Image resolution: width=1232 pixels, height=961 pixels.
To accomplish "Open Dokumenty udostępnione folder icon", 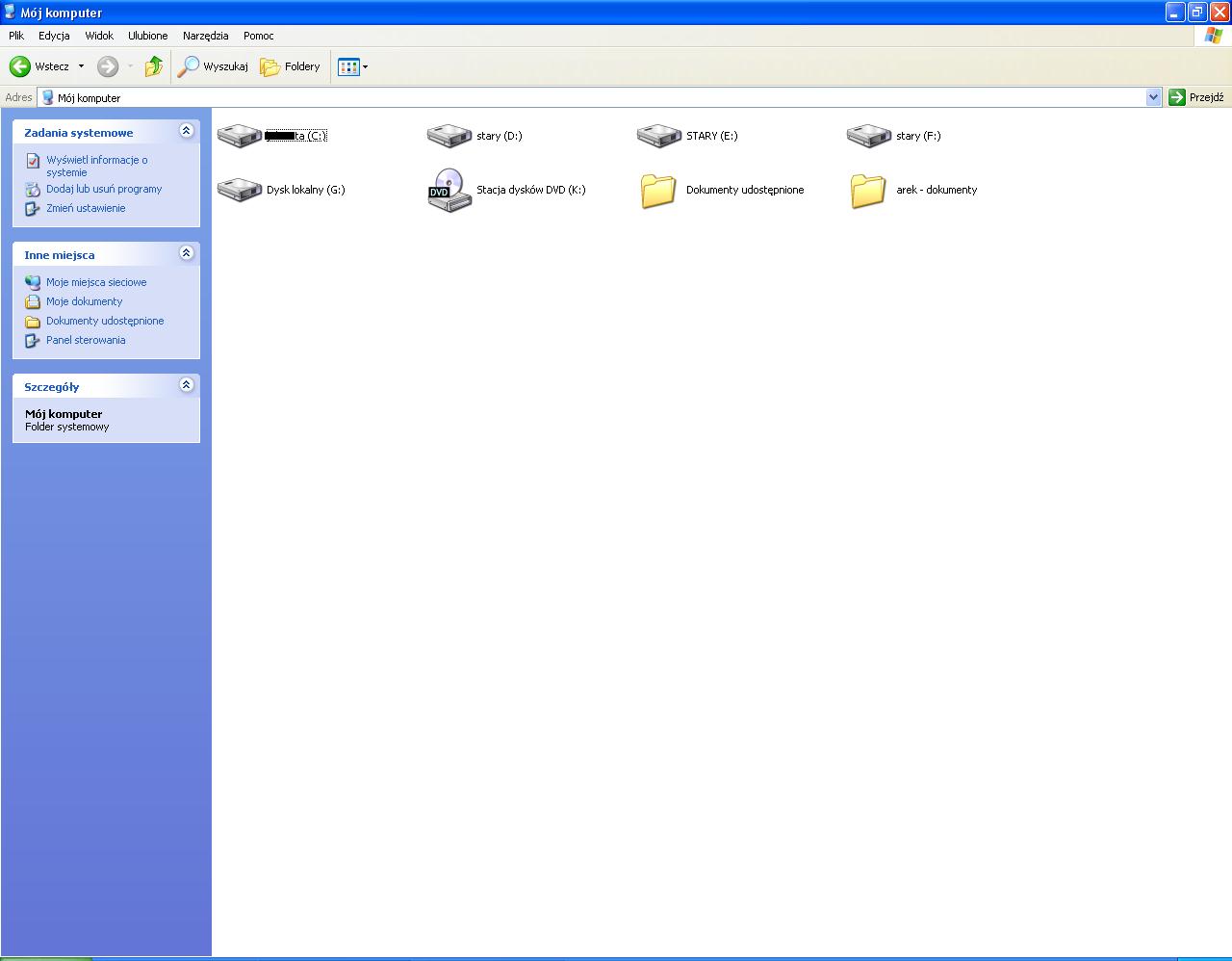I will tap(659, 190).
